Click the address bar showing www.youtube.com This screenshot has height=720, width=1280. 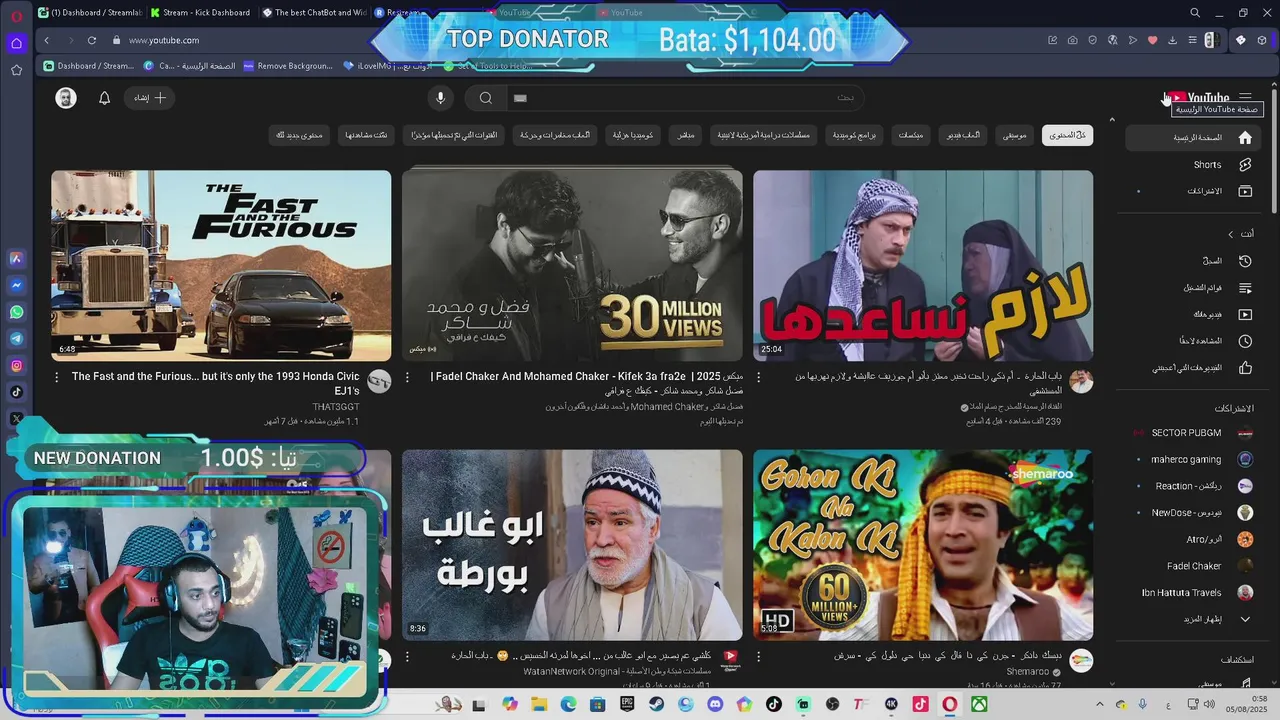tap(164, 40)
